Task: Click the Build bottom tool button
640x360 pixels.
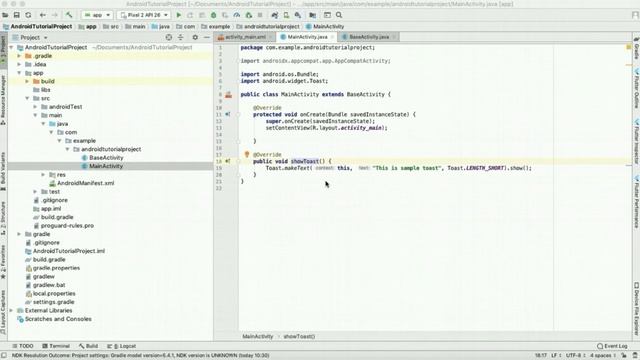Action: click(89, 346)
